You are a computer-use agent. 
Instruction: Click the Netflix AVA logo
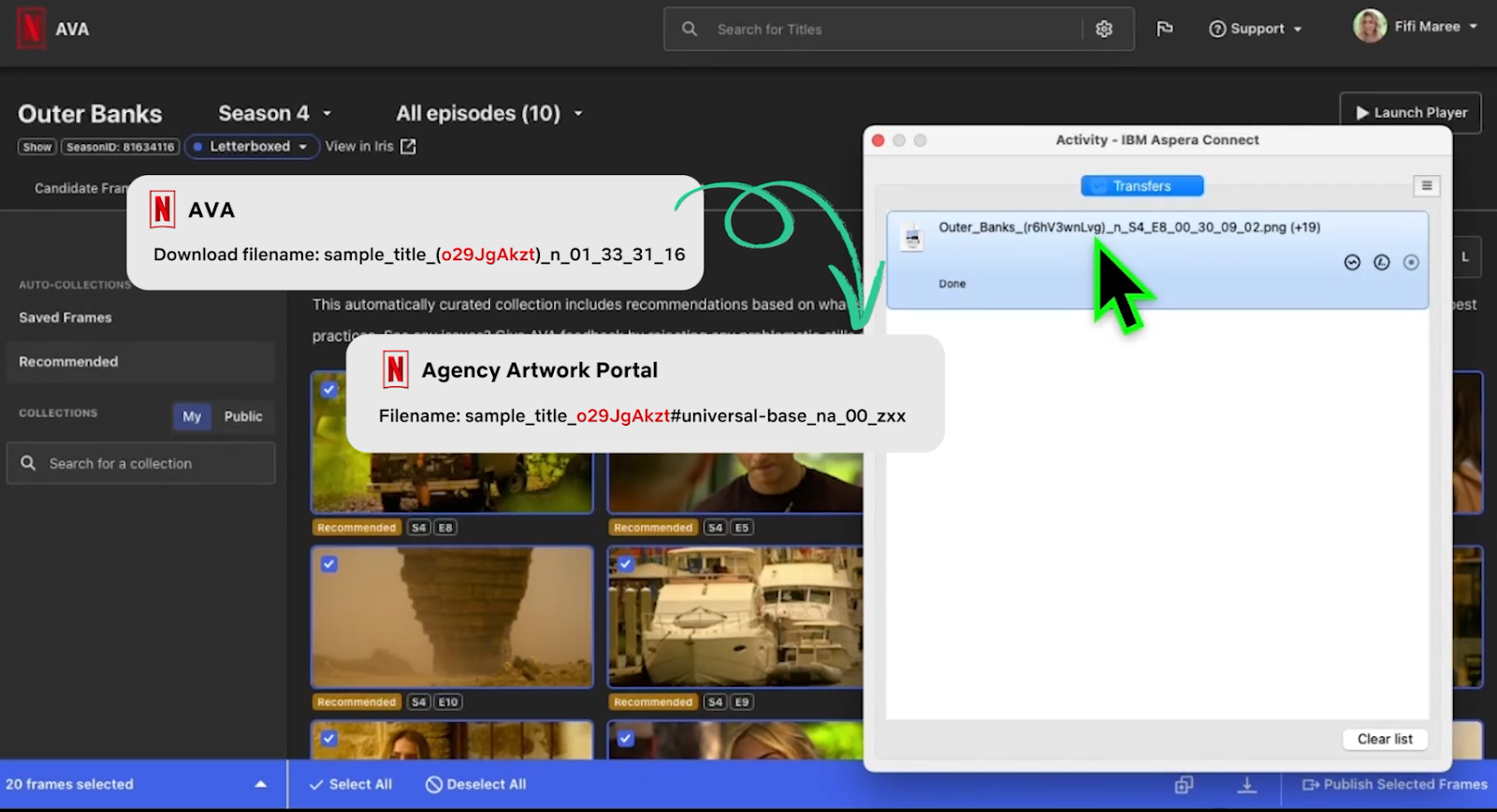click(32, 29)
